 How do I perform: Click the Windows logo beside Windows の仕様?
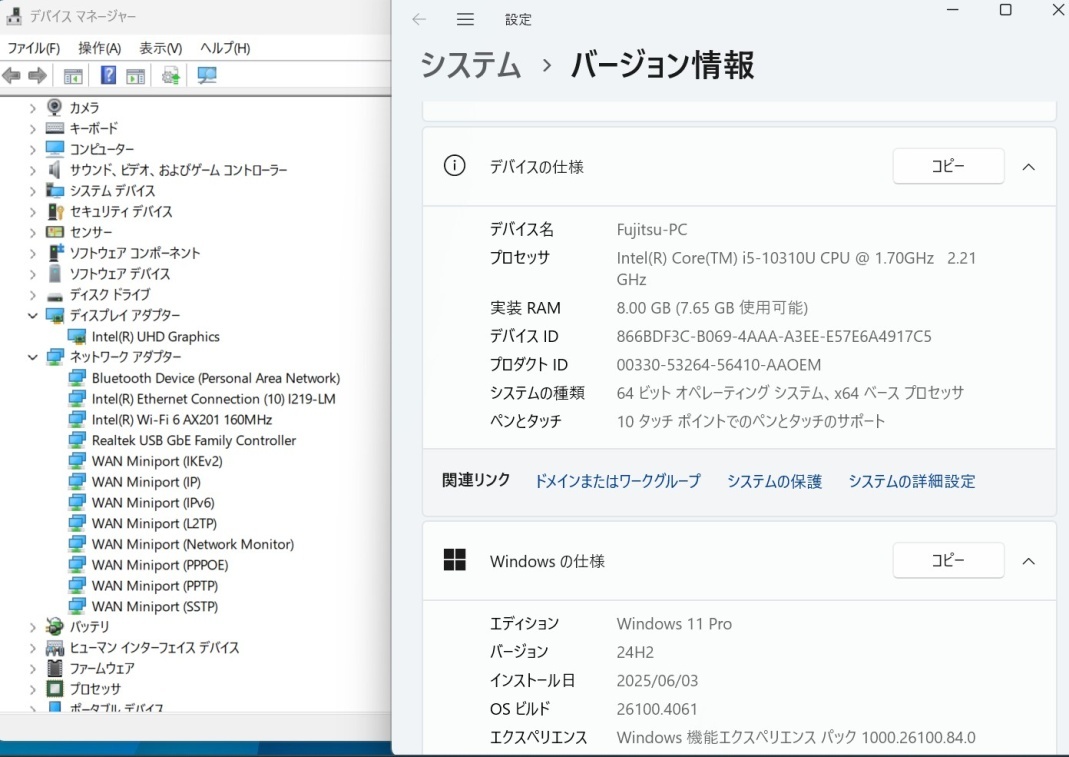tap(455, 560)
